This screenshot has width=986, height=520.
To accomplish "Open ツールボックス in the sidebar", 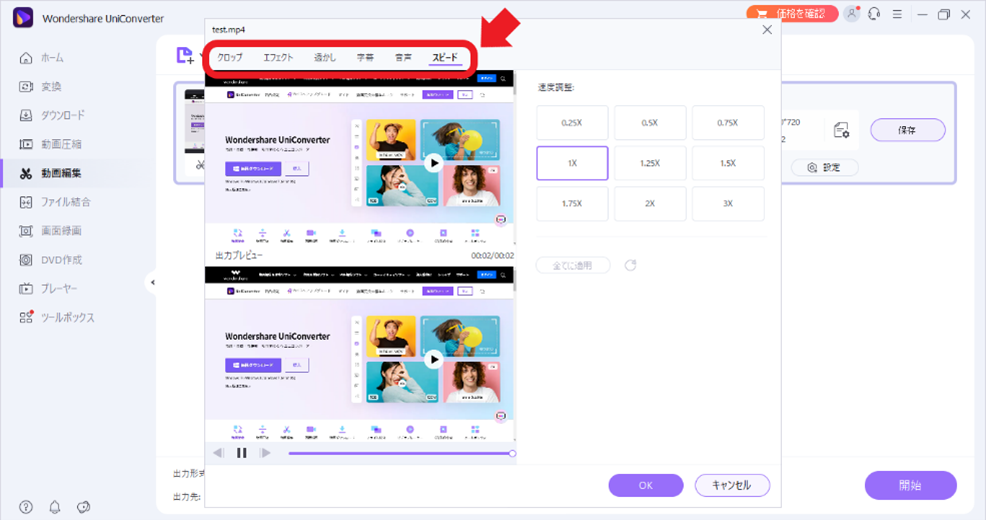I will coord(57,318).
